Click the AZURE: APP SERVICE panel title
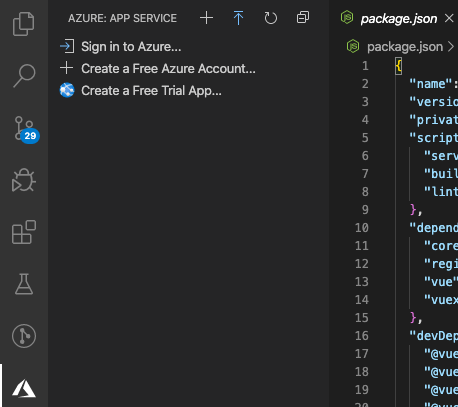 click(122, 18)
